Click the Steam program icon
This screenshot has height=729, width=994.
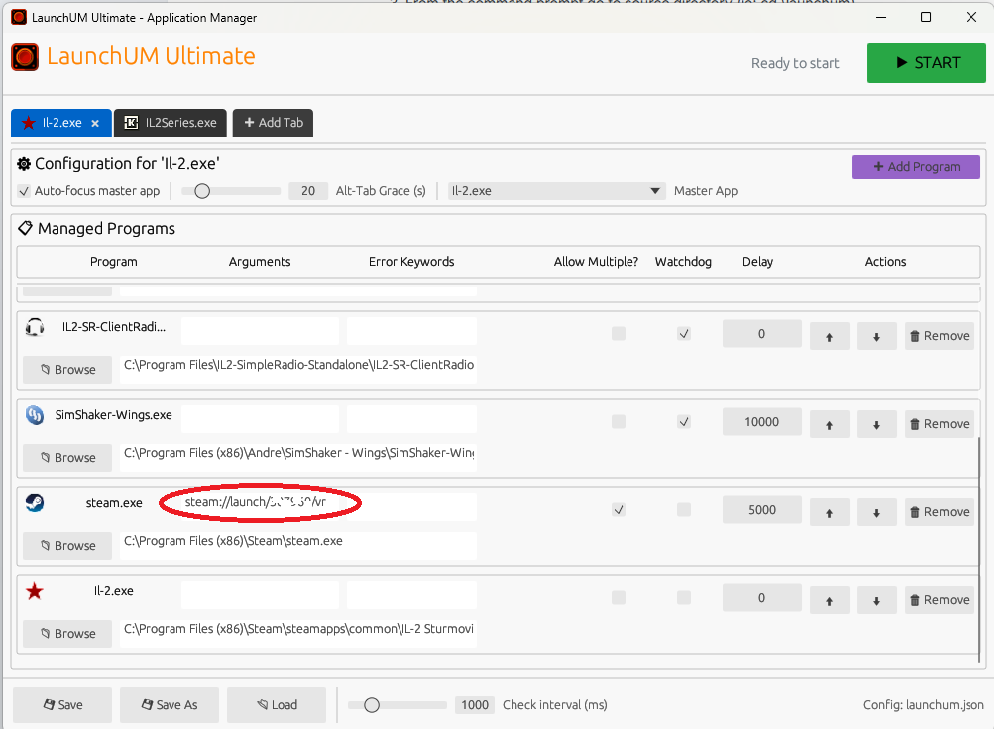pos(35,503)
